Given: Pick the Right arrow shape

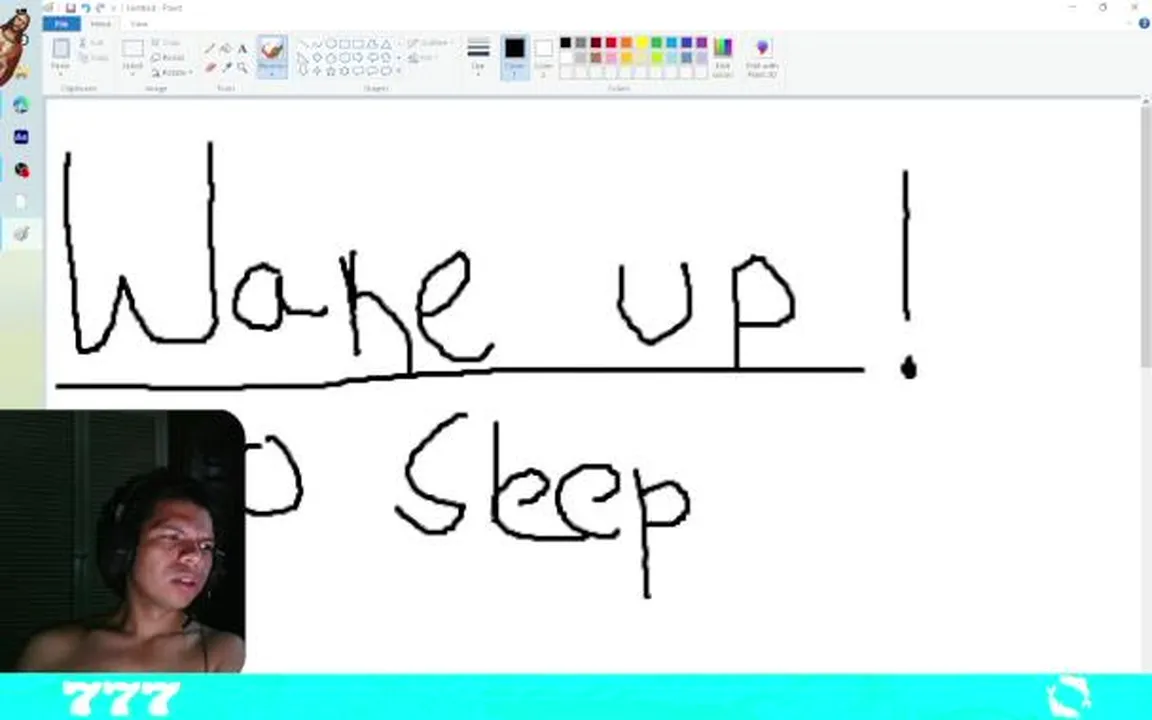Looking at the screenshot, I should (358, 57).
